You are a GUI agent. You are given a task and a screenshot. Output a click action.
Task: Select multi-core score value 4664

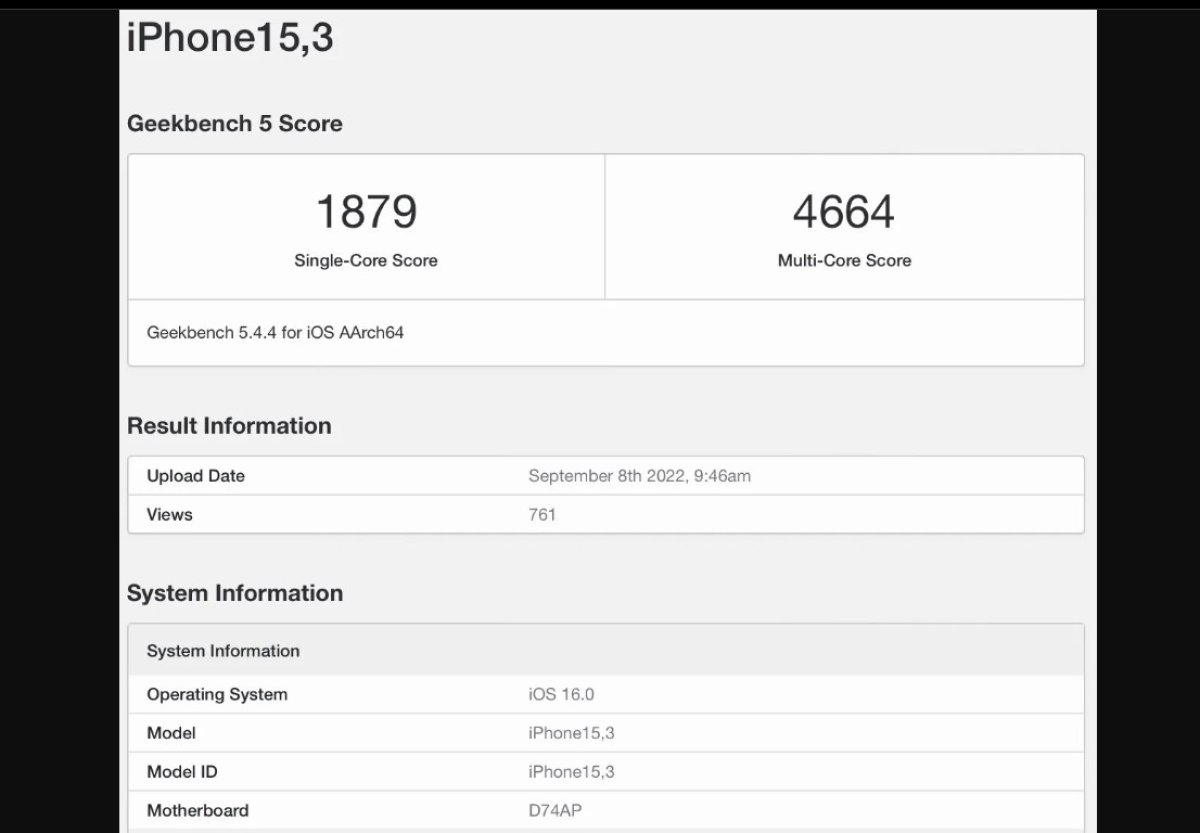tap(844, 212)
